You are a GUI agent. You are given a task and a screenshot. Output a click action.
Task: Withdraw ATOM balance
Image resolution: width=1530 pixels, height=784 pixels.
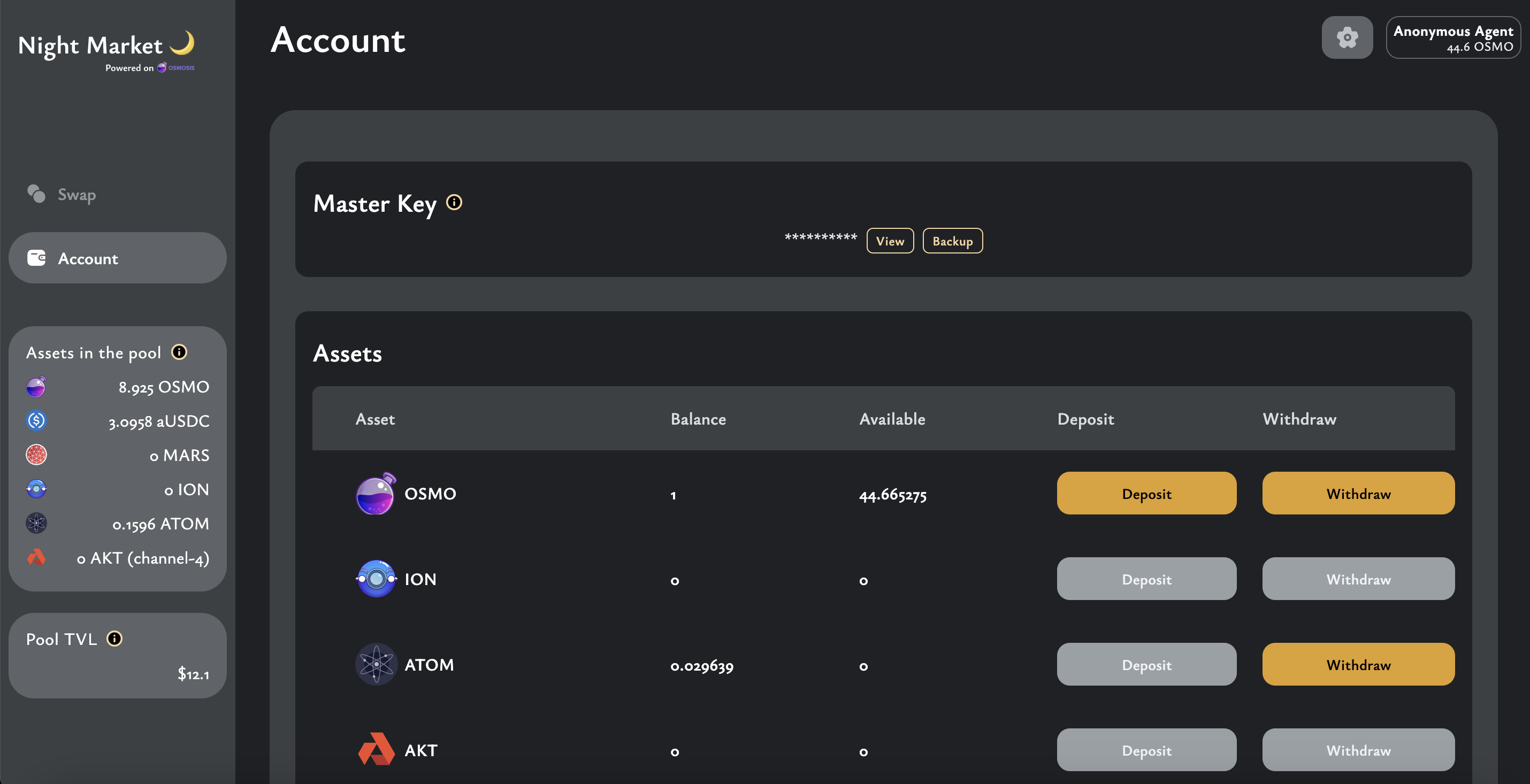point(1358,665)
